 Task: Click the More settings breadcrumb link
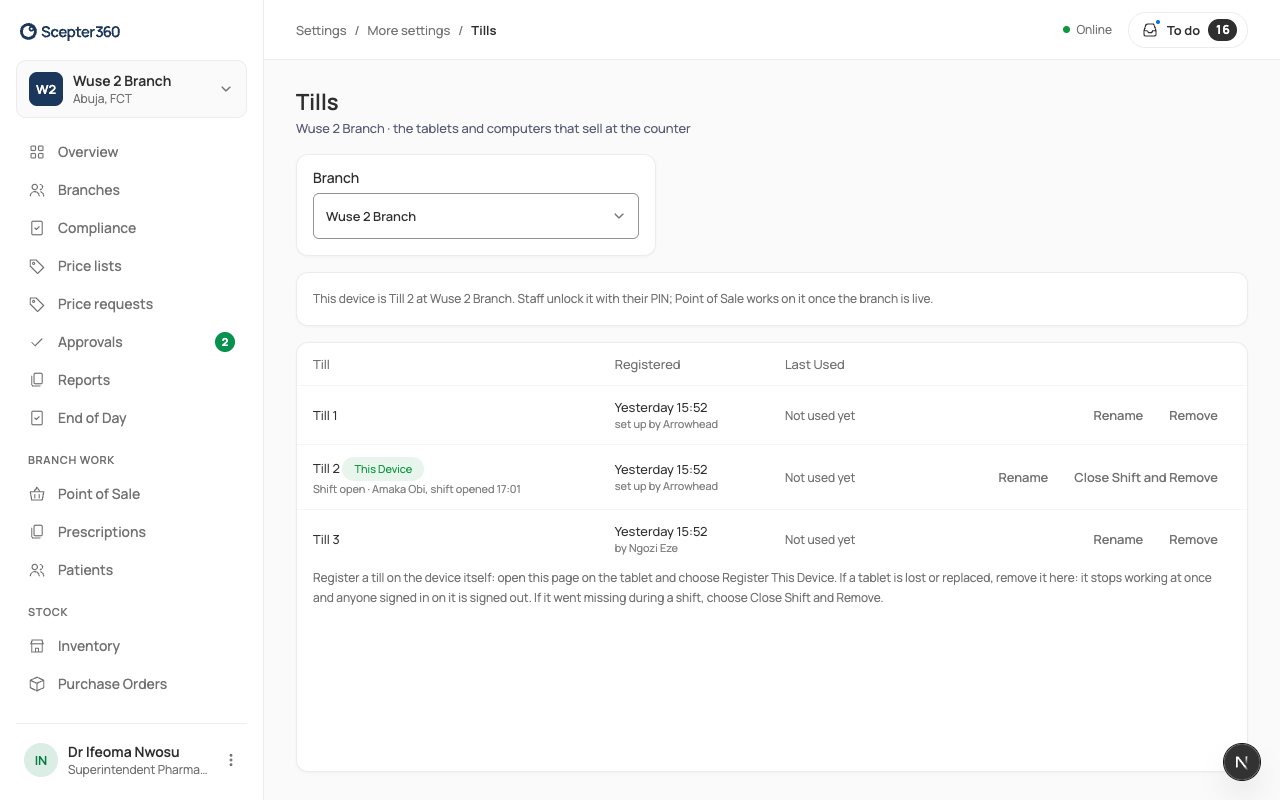[x=408, y=30]
